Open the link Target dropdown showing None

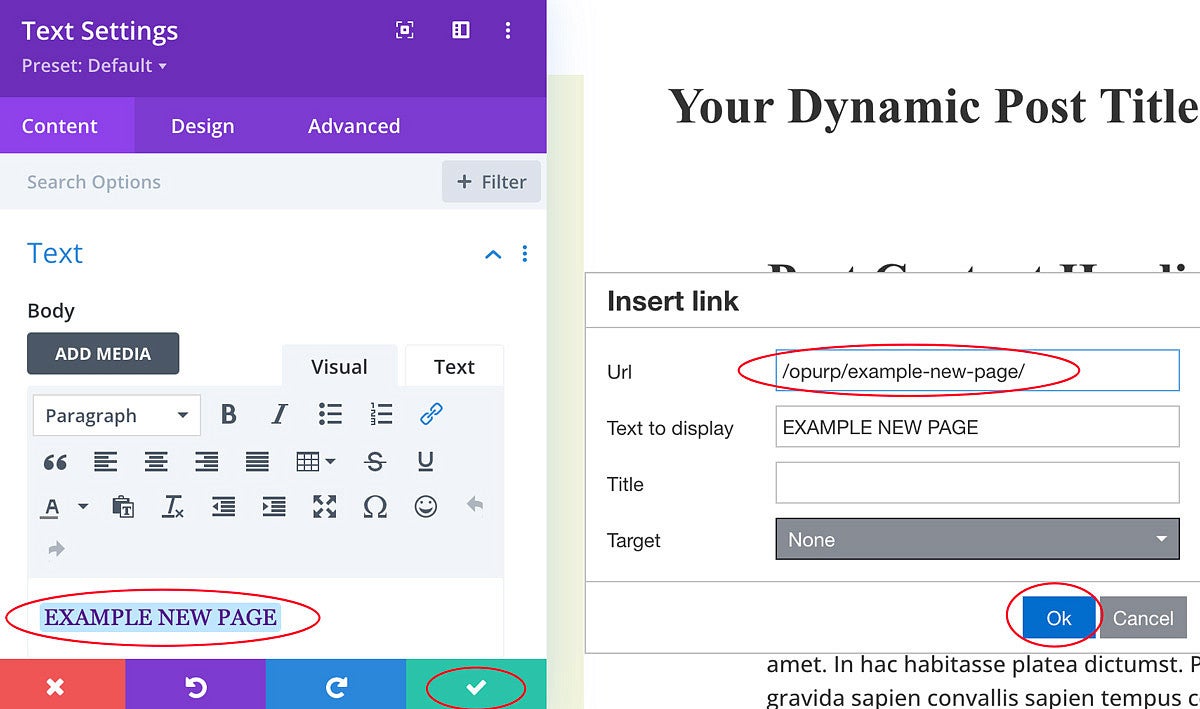(x=977, y=539)
